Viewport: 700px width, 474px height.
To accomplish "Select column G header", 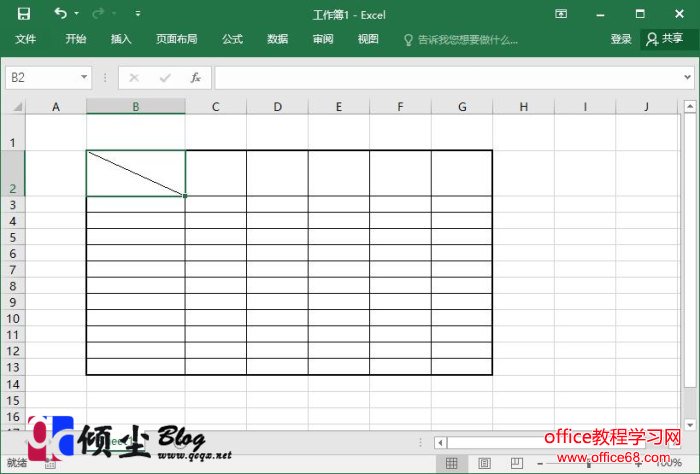I will point(462,107).
